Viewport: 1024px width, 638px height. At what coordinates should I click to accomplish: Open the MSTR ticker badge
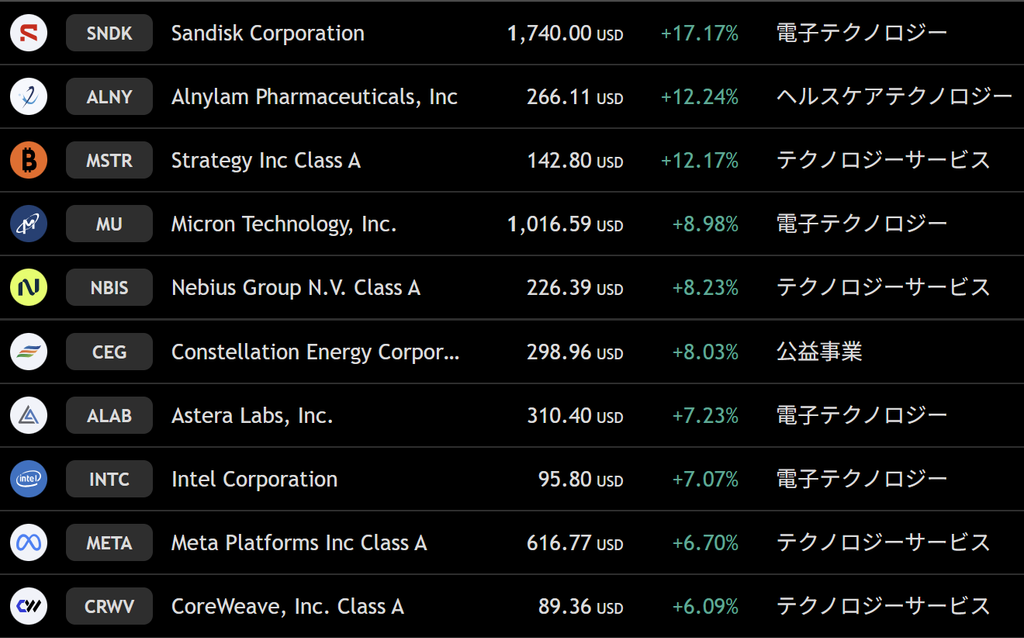pos(109,160)
